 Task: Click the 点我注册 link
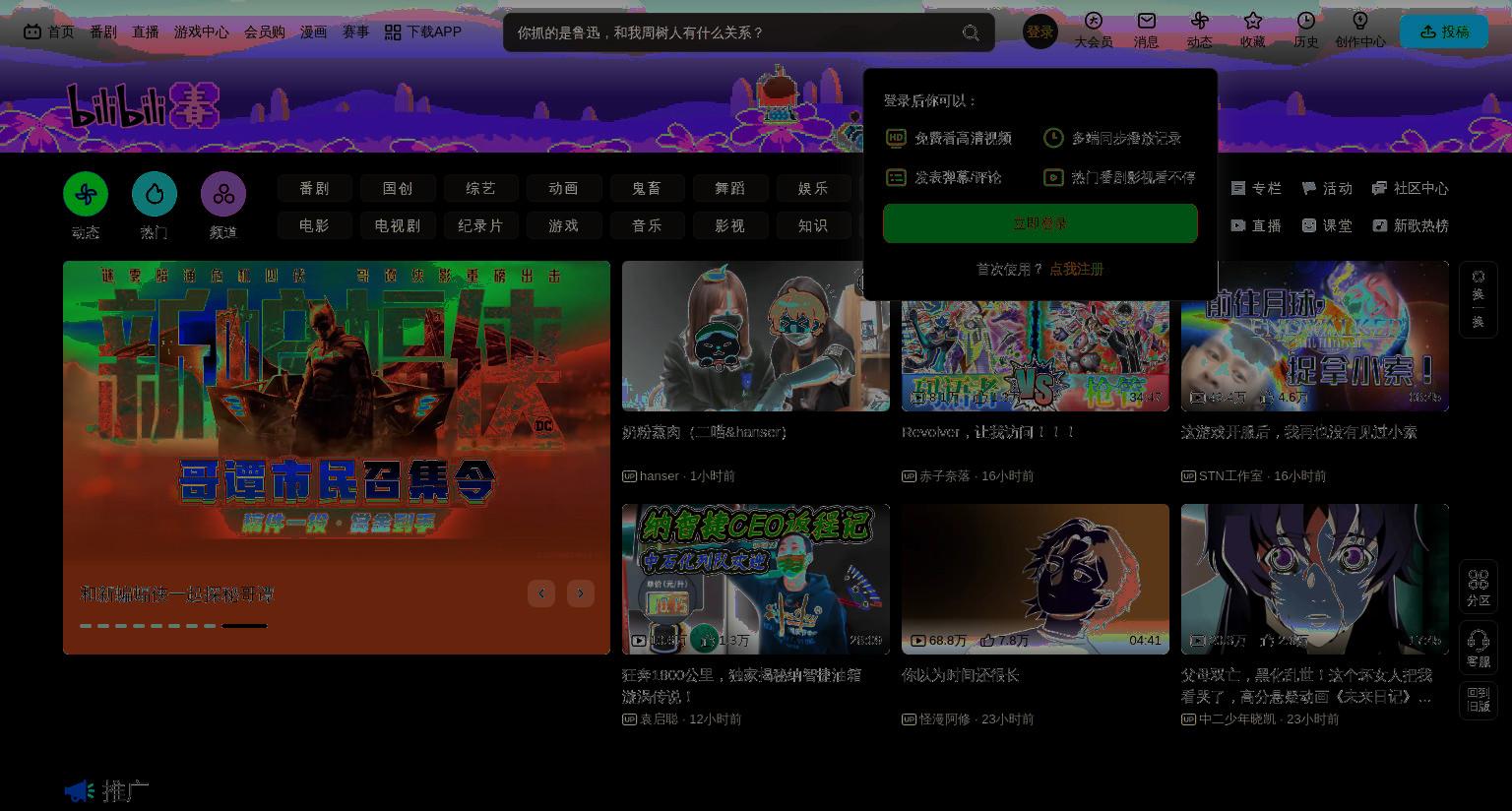coord(1076,269)
